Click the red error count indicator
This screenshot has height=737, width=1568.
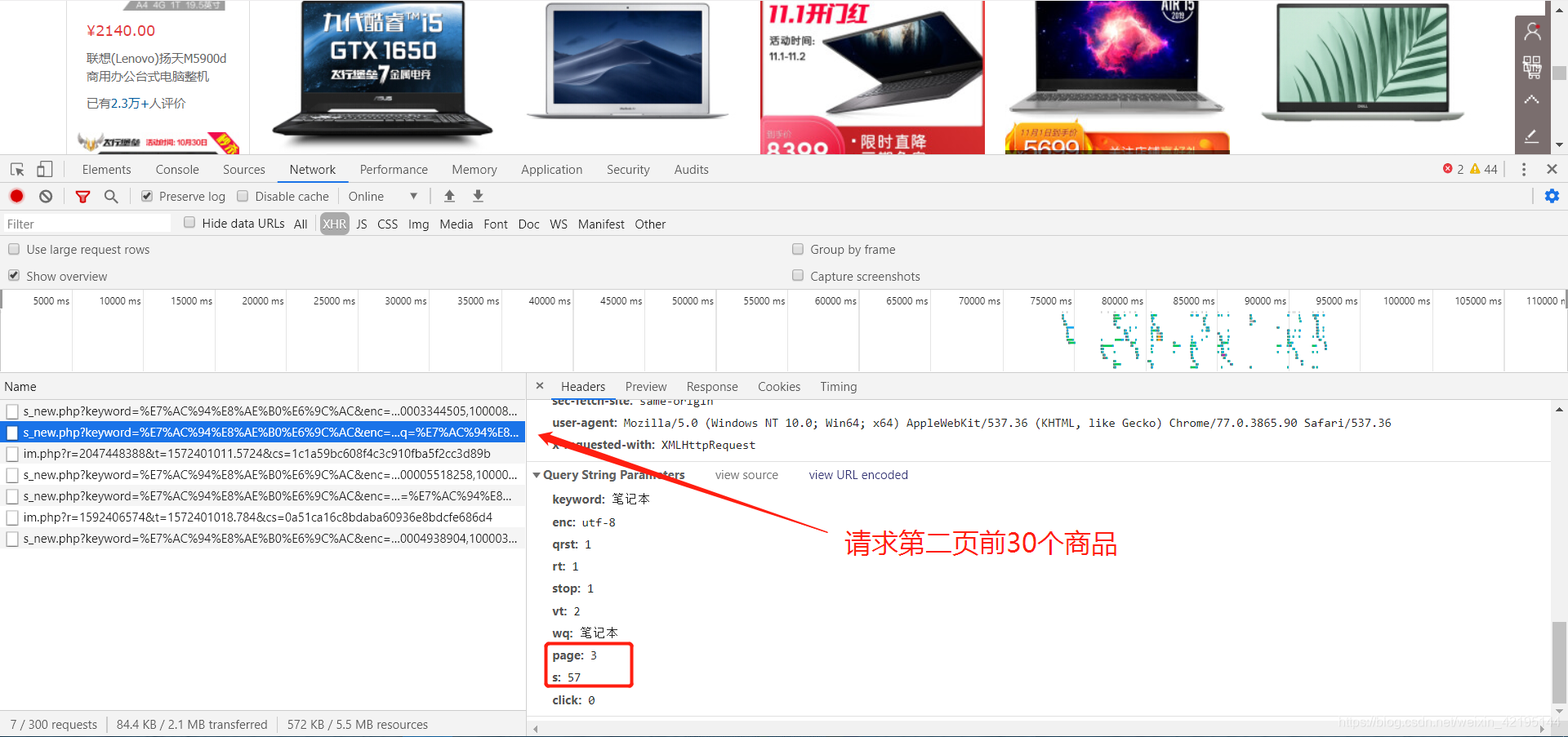1453,169
